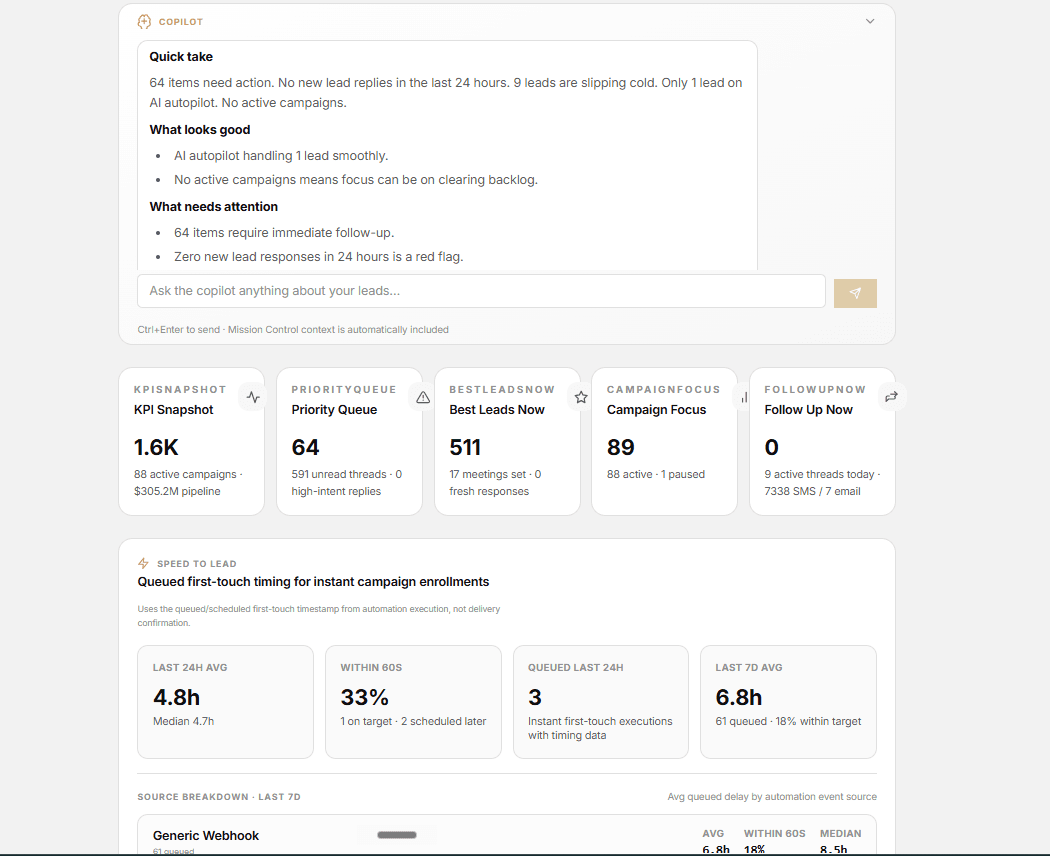This screenshot has height=856, width=1050.
Task: Click the 1.6K KPI value
Action: click(156, 447)
